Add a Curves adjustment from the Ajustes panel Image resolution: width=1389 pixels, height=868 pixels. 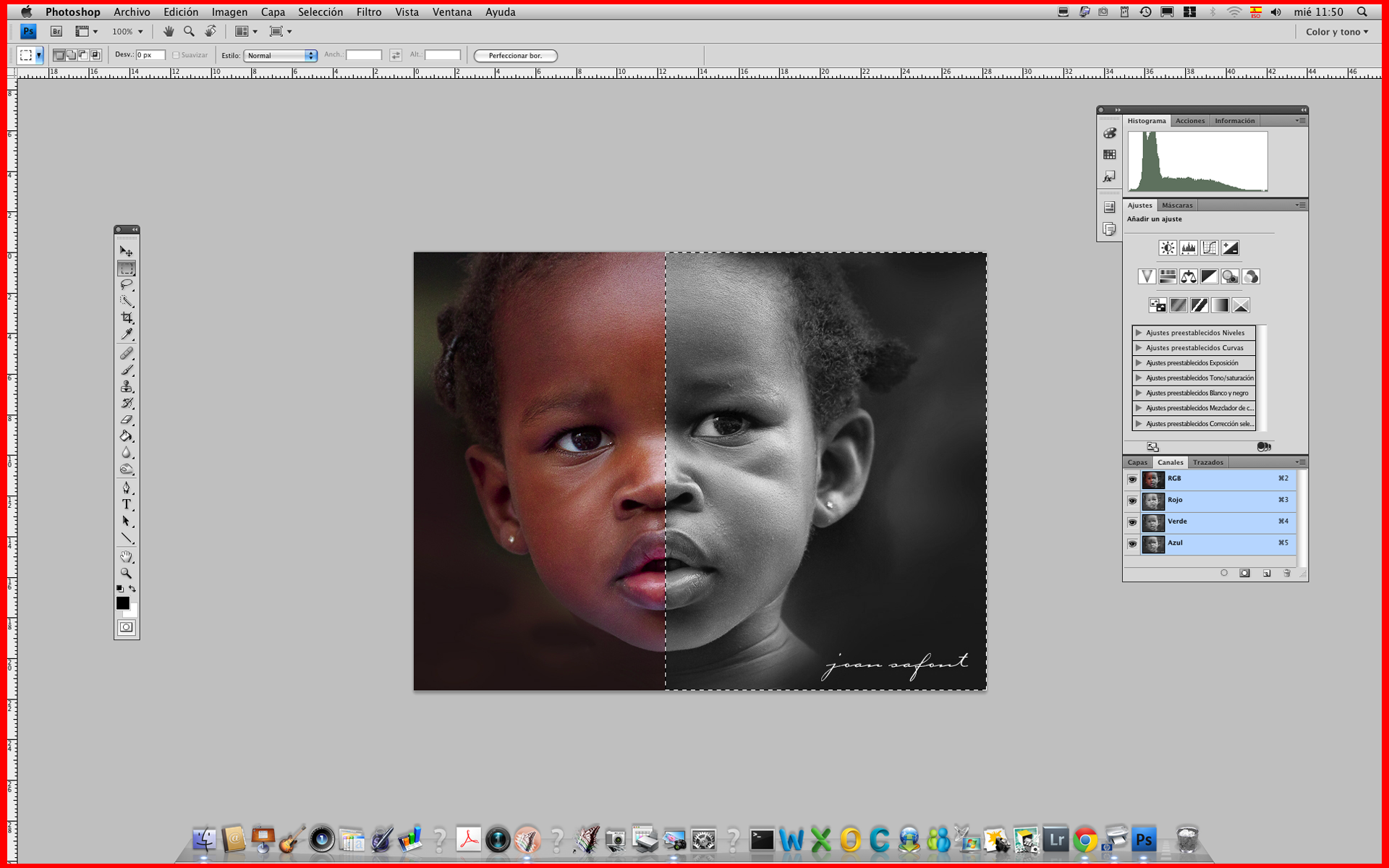1209,248
